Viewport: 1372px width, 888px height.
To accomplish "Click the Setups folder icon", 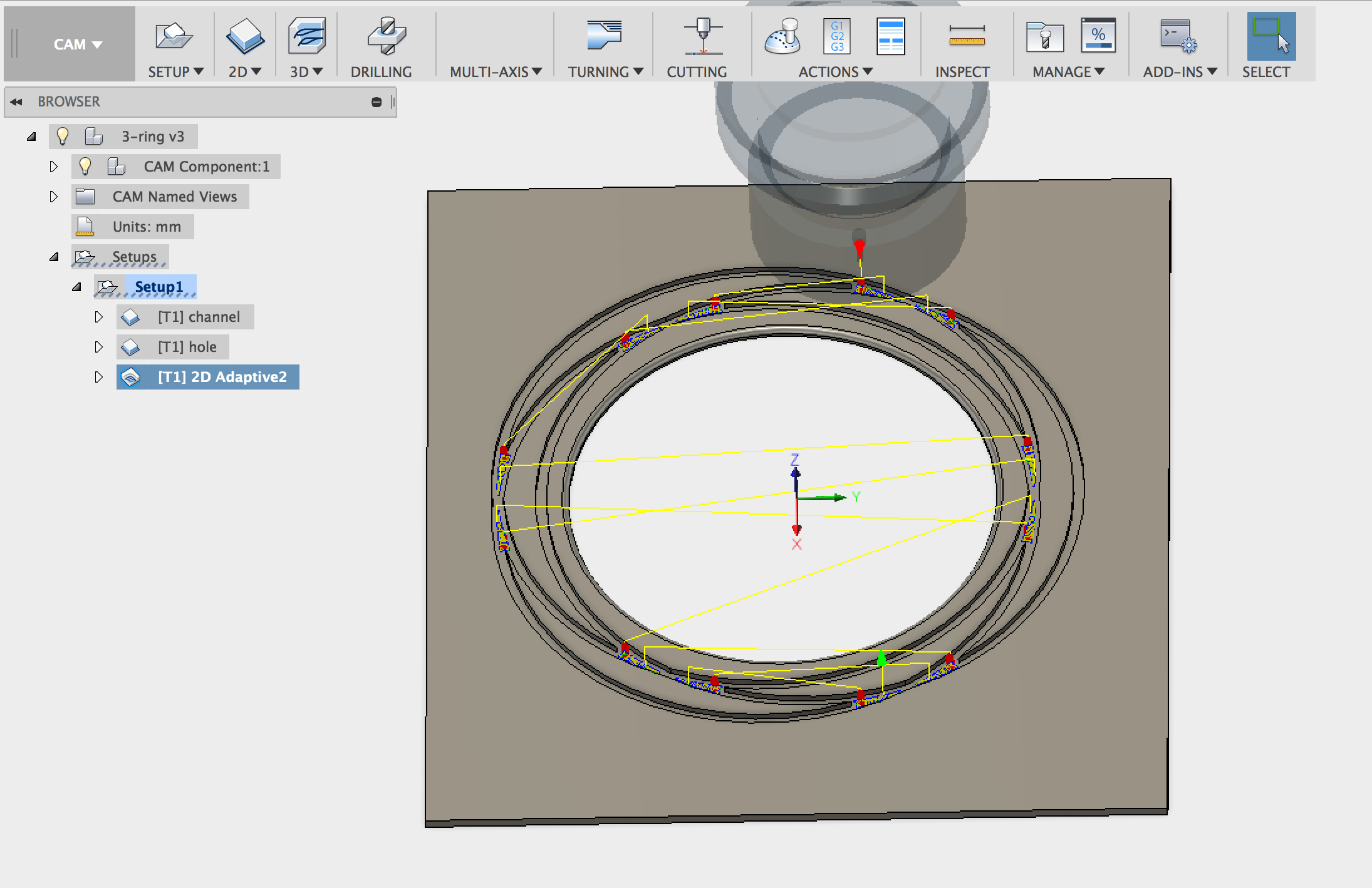I will coord(85,257).
